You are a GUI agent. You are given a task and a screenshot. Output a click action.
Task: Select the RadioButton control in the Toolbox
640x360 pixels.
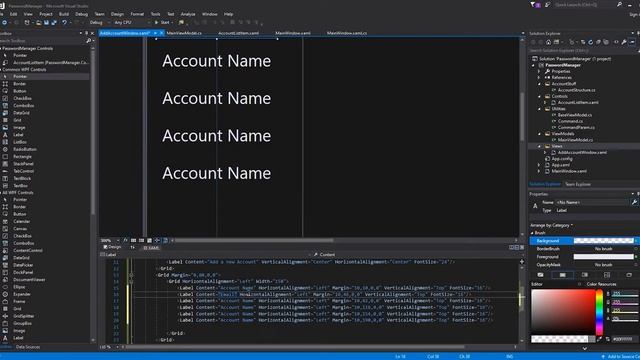tap(24, 149)
